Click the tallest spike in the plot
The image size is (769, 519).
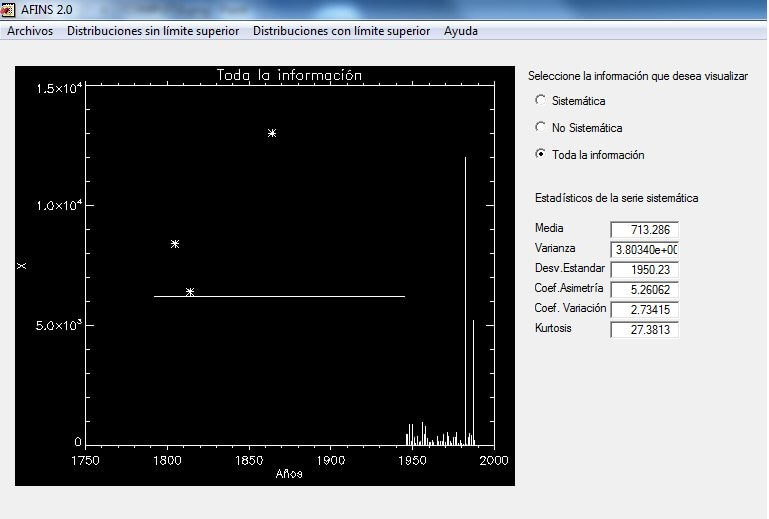(x=465, y=300)
